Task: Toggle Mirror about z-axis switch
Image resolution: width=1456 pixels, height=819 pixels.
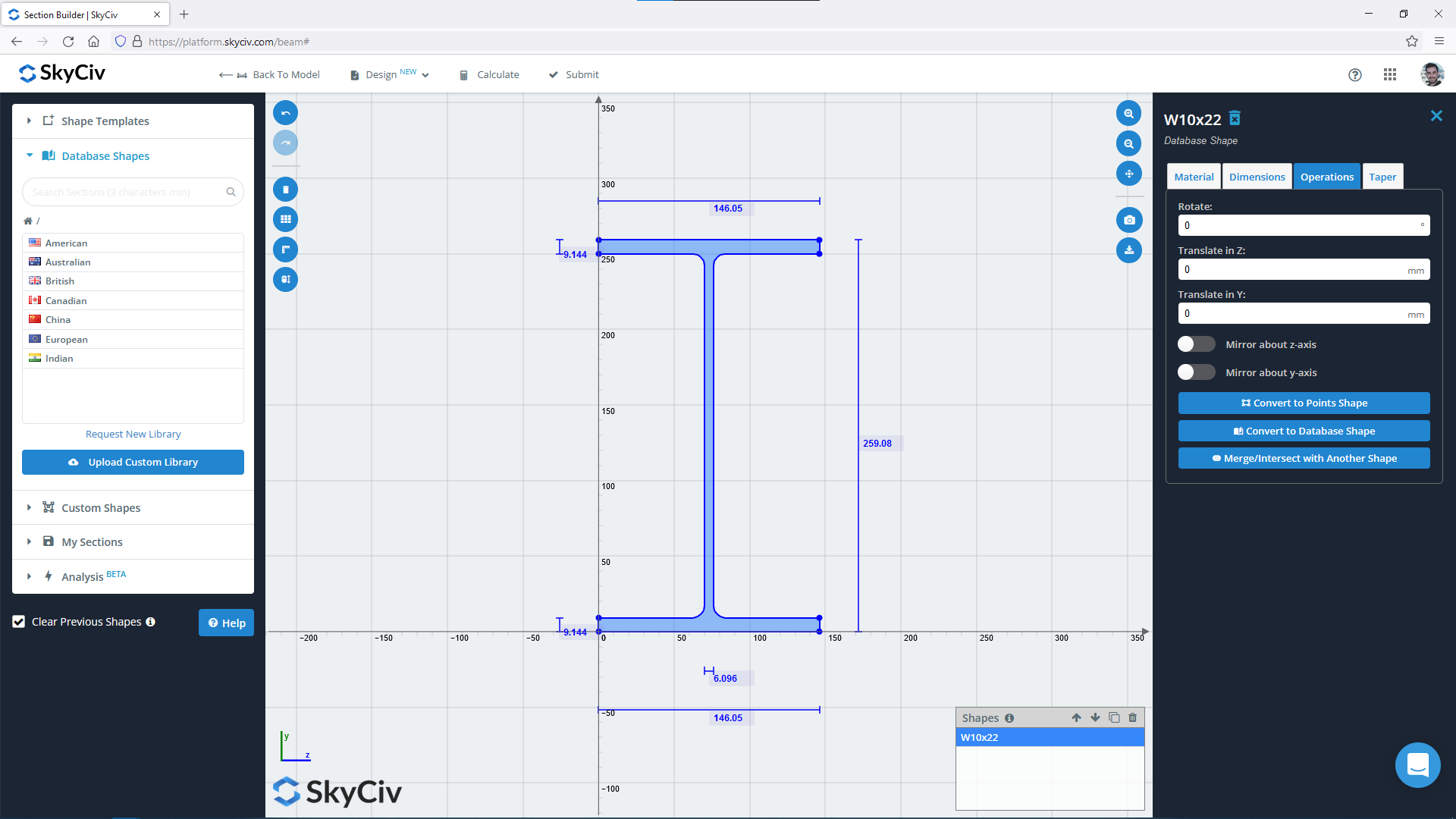Action: click(x=1195, y=344)
